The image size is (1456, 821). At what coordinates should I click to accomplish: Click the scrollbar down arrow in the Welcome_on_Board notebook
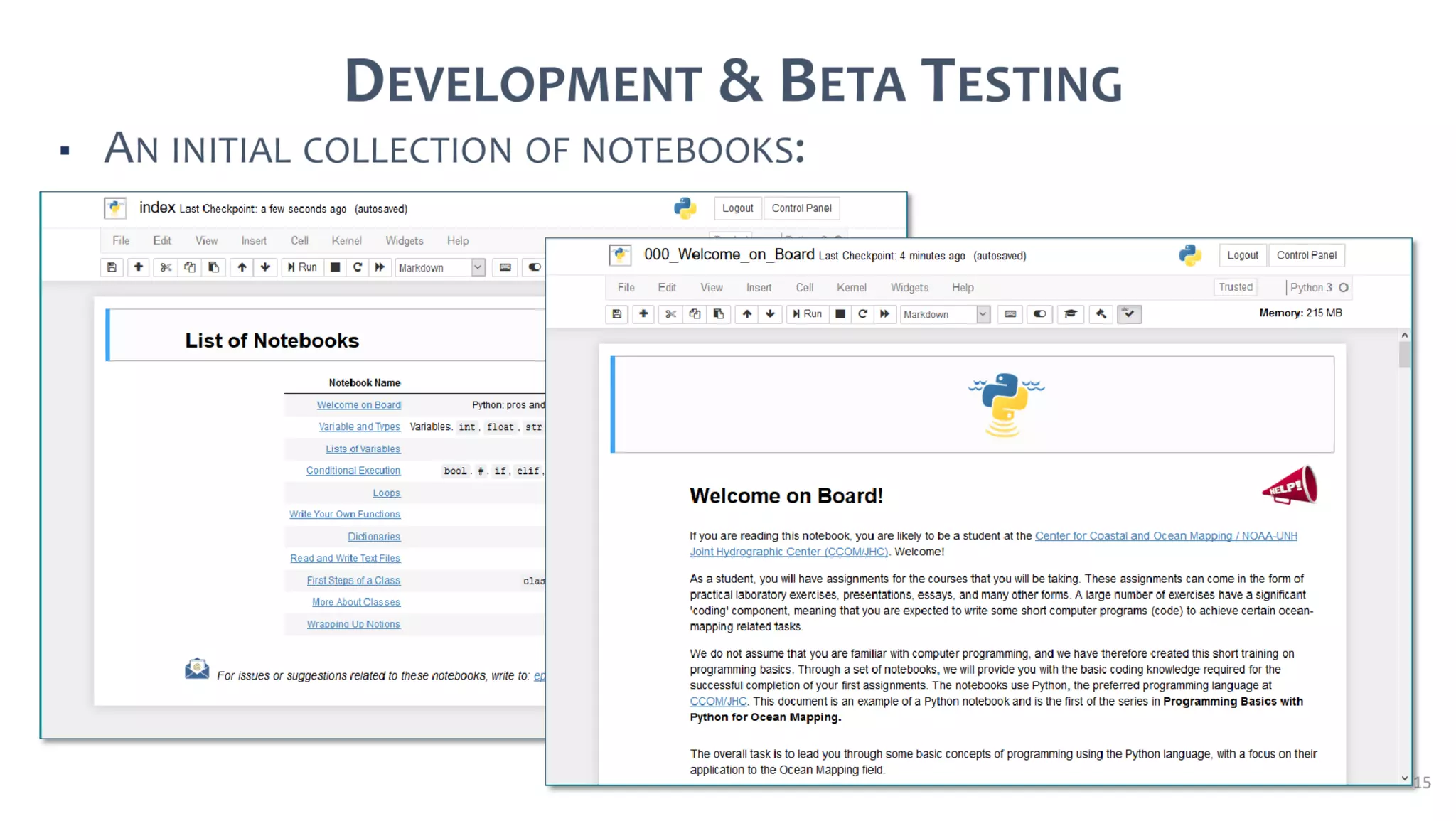pos(1404,778)
